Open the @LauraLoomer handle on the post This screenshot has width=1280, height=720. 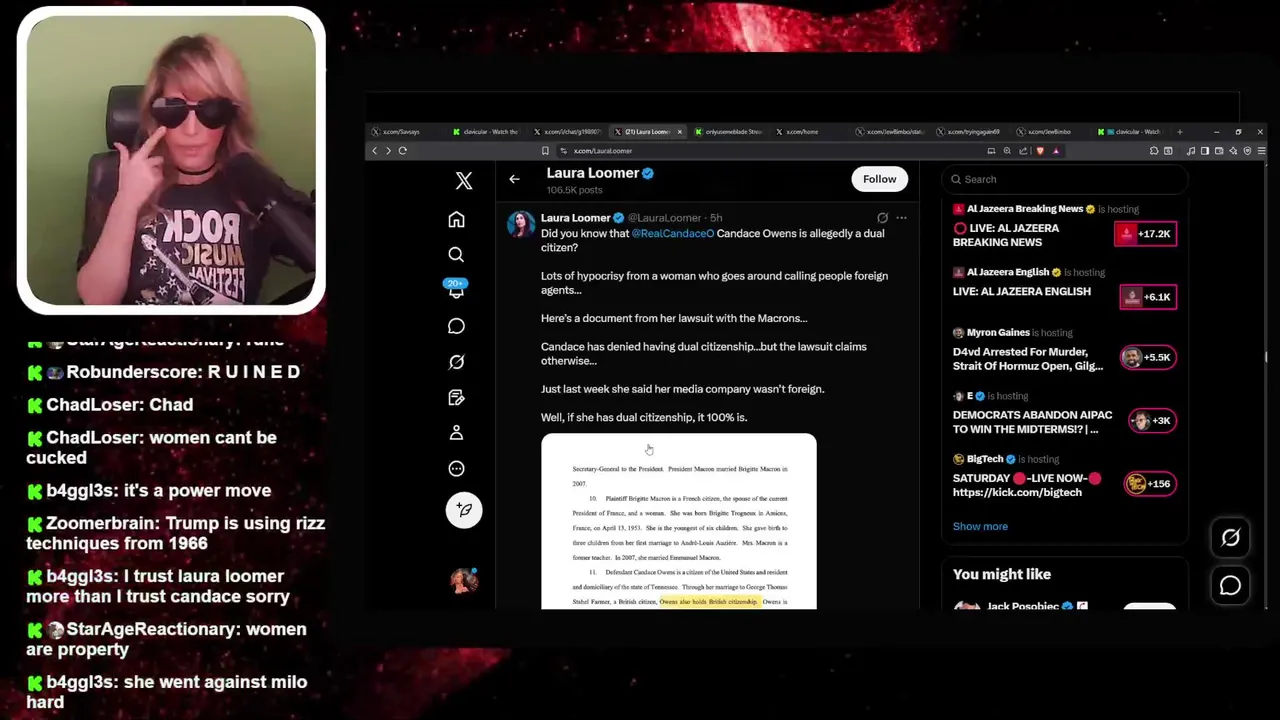coord(665,217)
